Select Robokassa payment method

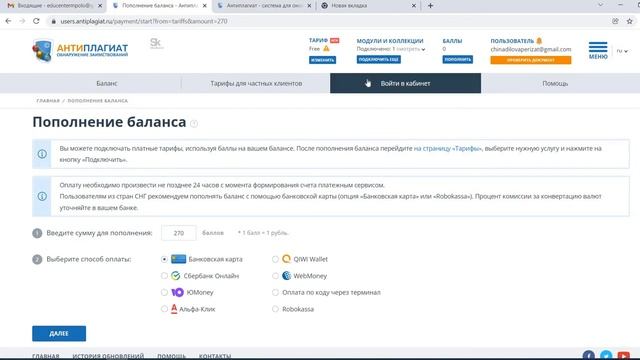275,309
